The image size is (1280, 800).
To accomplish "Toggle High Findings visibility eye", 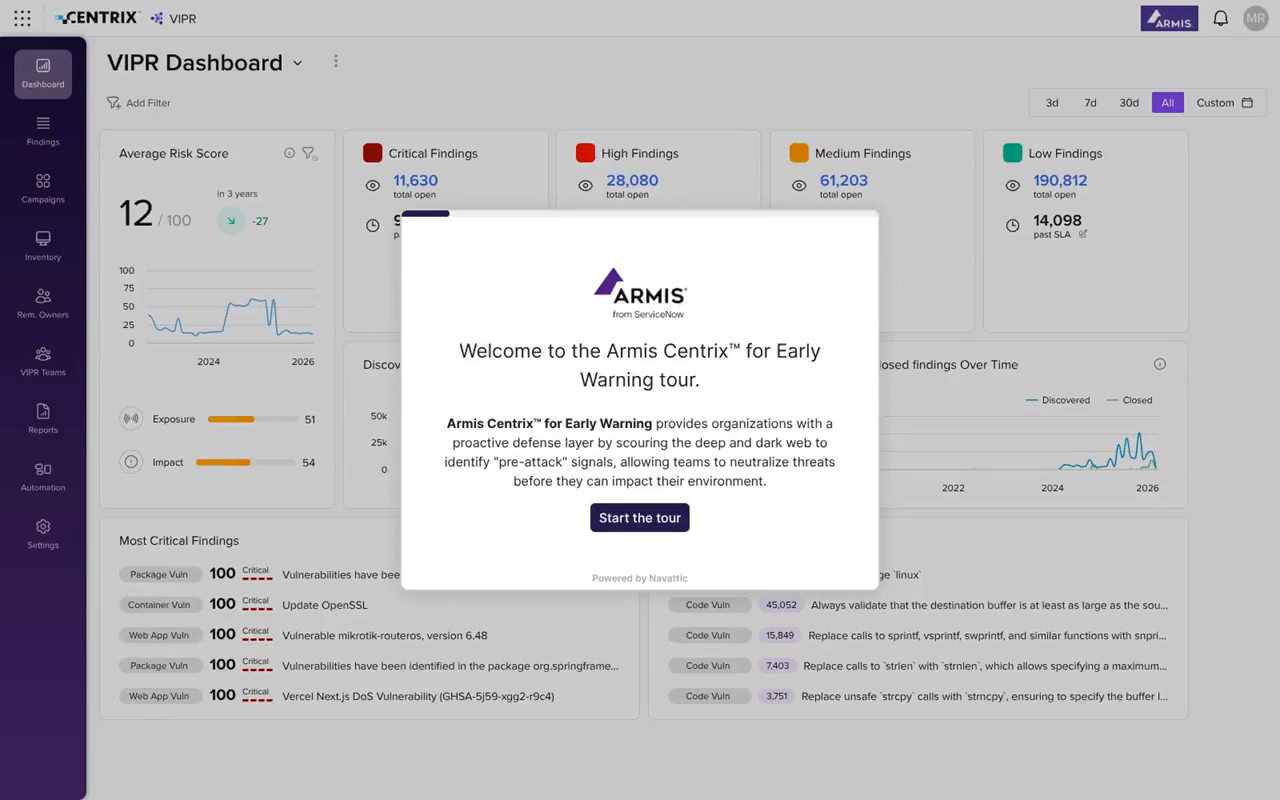I will 585,186.
